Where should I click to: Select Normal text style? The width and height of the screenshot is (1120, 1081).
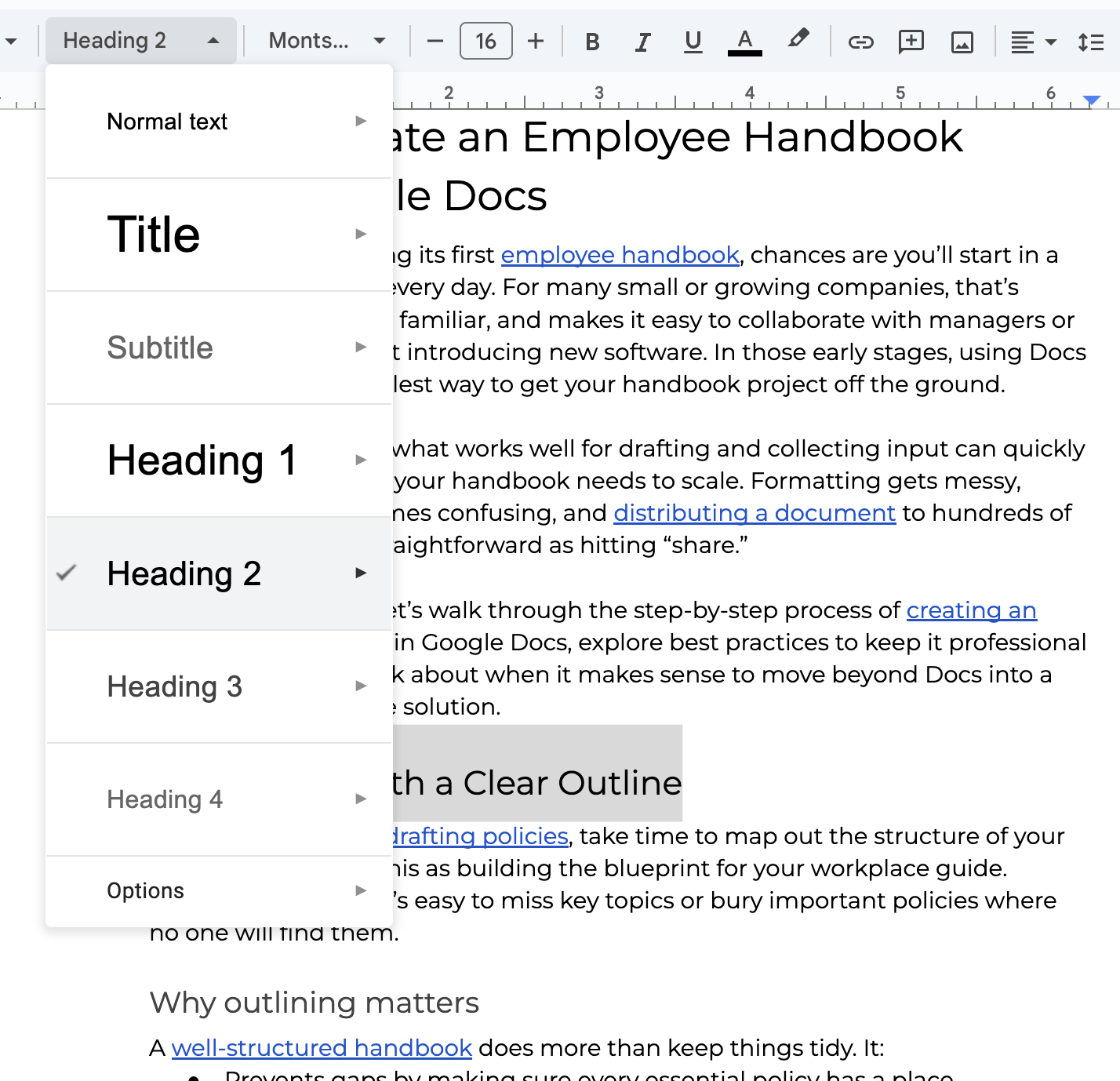coord(219,122)
